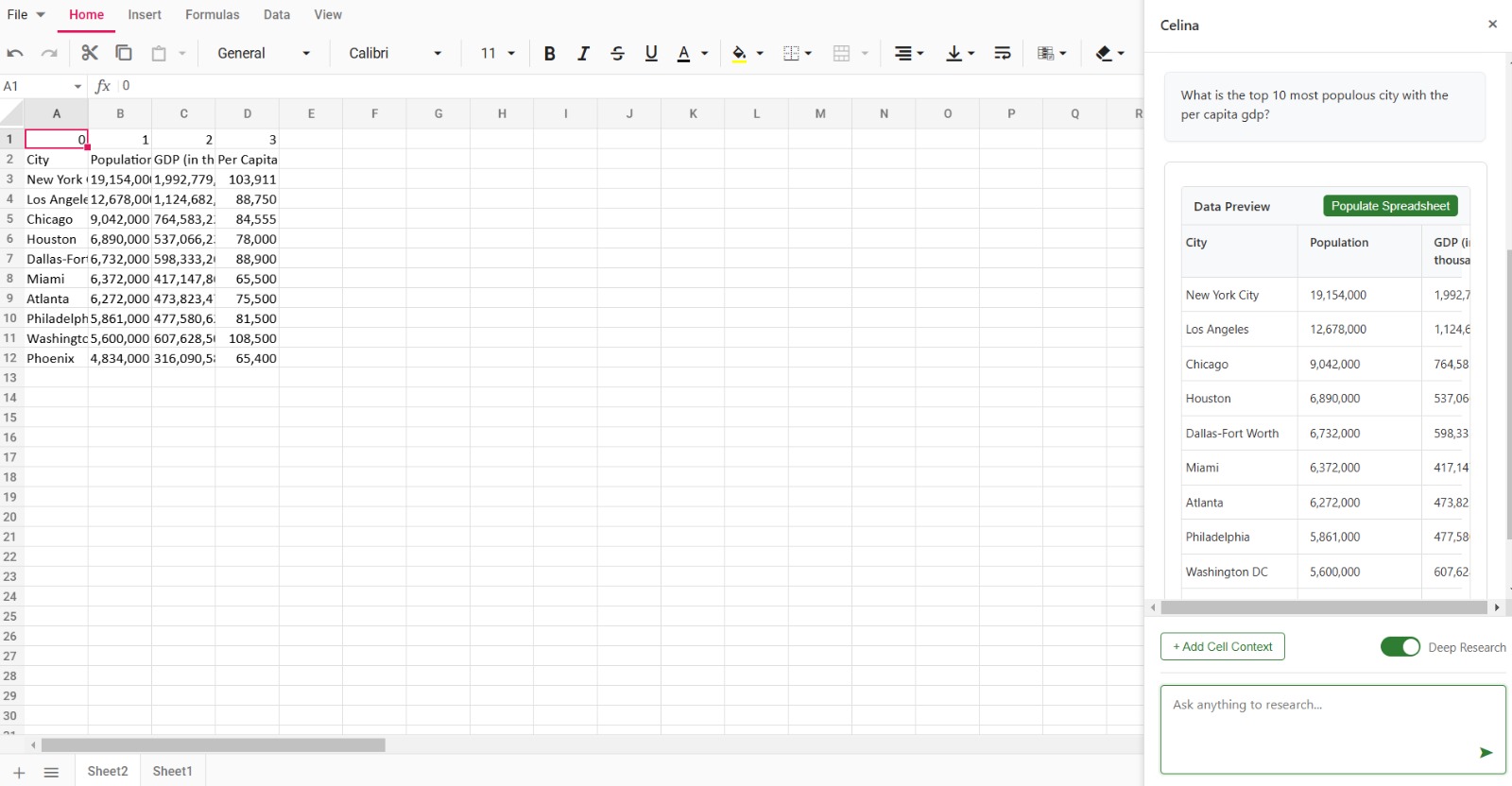Screen dimensions: 1512x786
Task: Expand the fill color dropdown arrow
Action: coord(760,54)
